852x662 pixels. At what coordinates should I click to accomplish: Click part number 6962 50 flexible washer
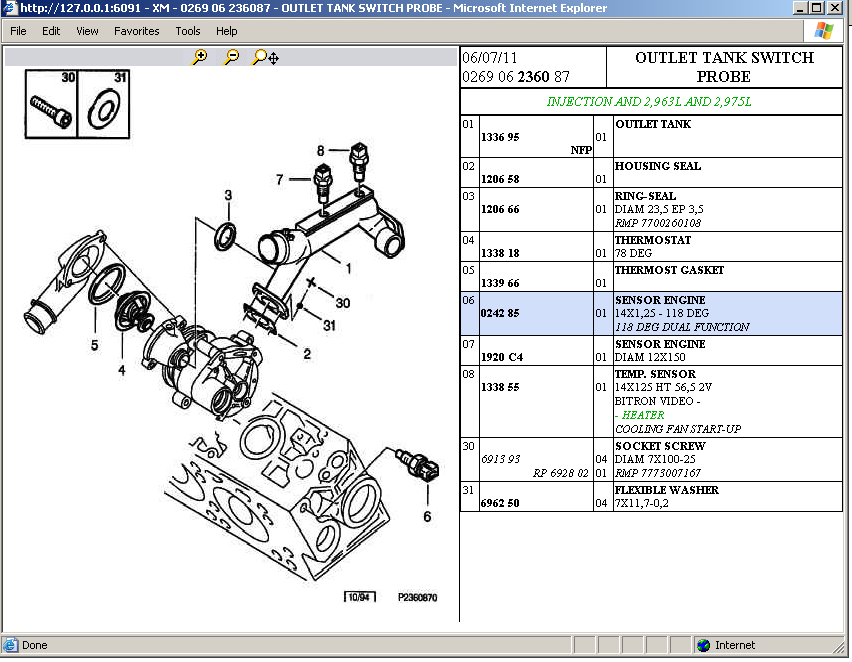coord(500,503)
